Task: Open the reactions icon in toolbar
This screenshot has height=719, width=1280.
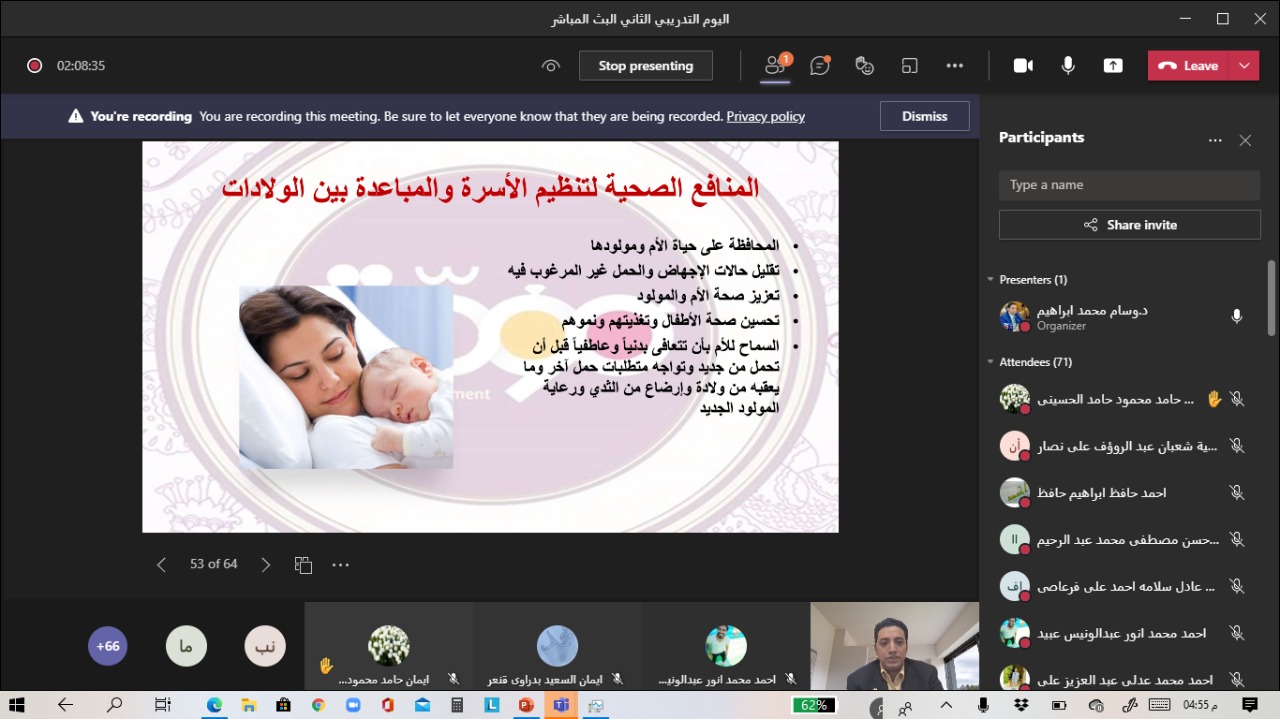Action: (x=865, y=66)
